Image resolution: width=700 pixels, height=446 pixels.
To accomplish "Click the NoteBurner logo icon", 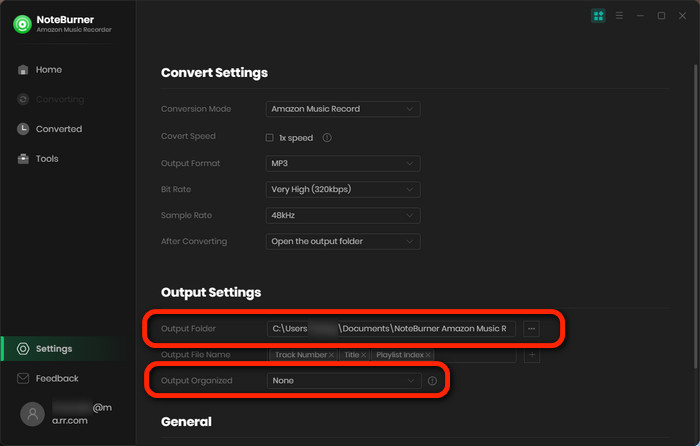I will [x=22, y=24].
